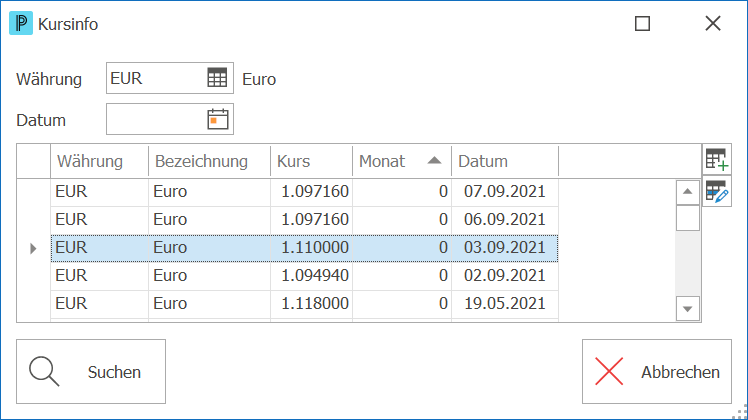This screenshot has height=420, width=748.
Task: Sort by the Währung column header
Action: click(x=99, y=161)
